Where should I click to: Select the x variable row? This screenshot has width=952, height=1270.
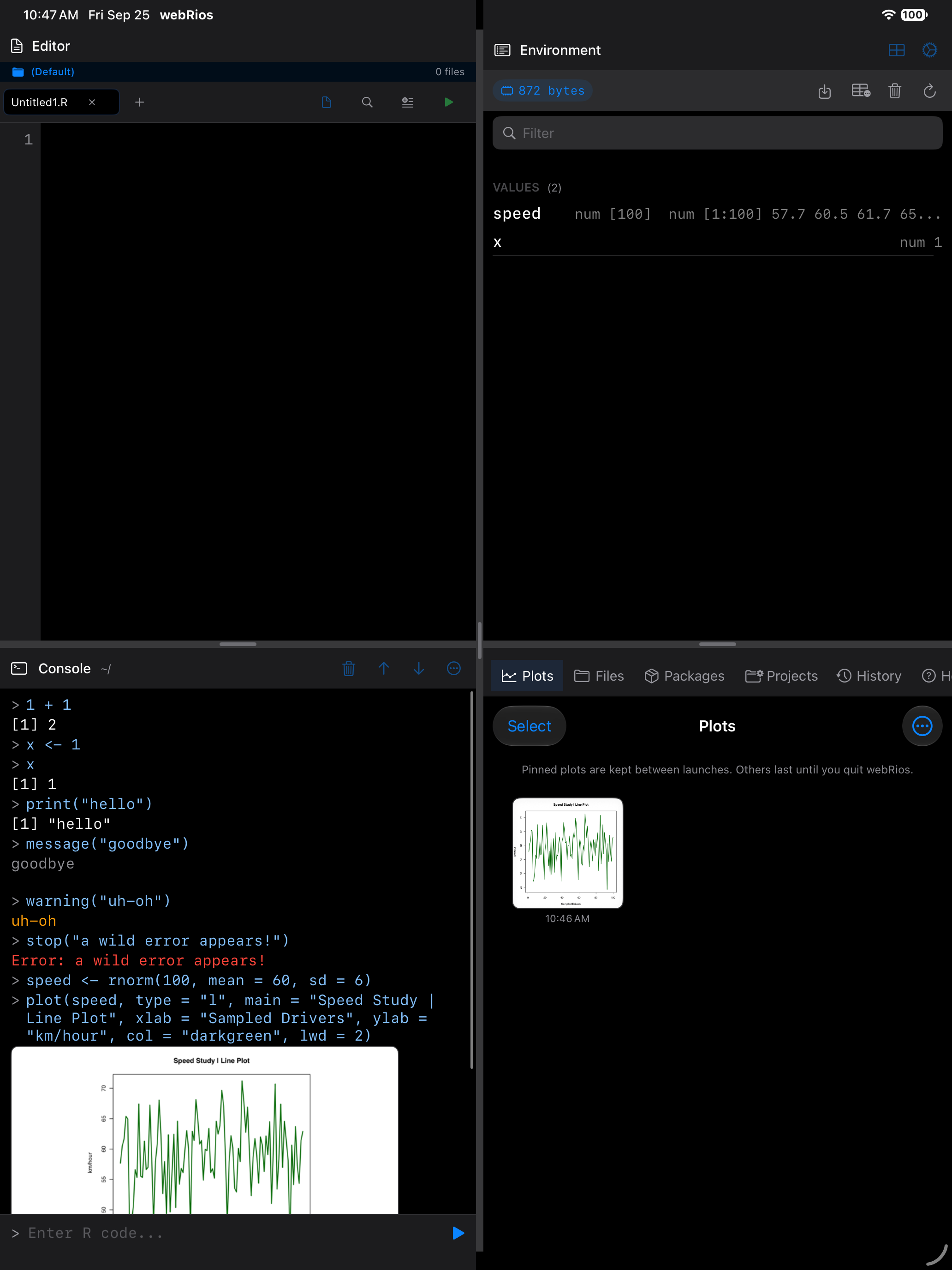click(x=717, y=242)
